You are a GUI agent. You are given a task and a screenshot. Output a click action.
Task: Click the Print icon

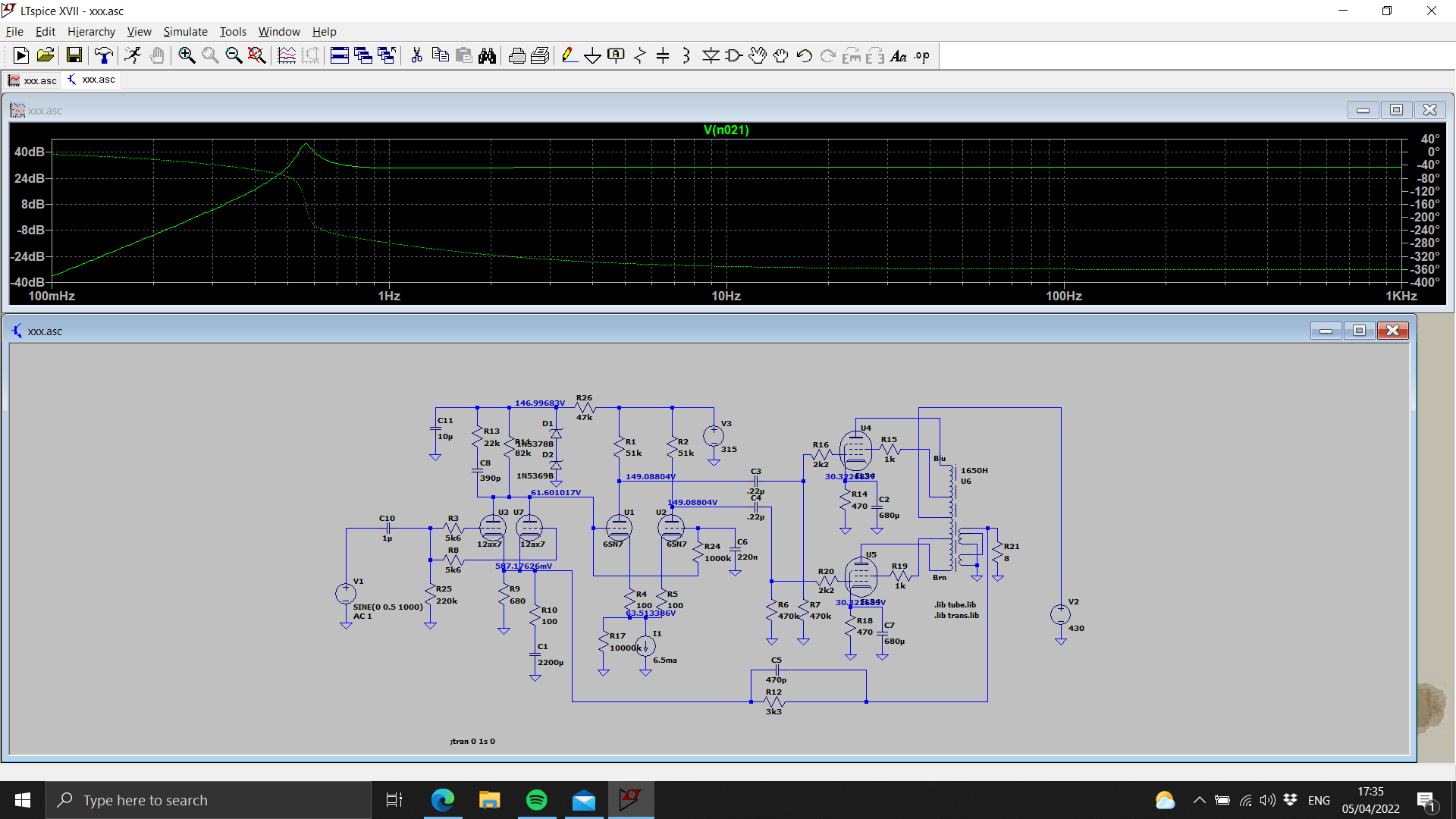click(x=541, y=55)
